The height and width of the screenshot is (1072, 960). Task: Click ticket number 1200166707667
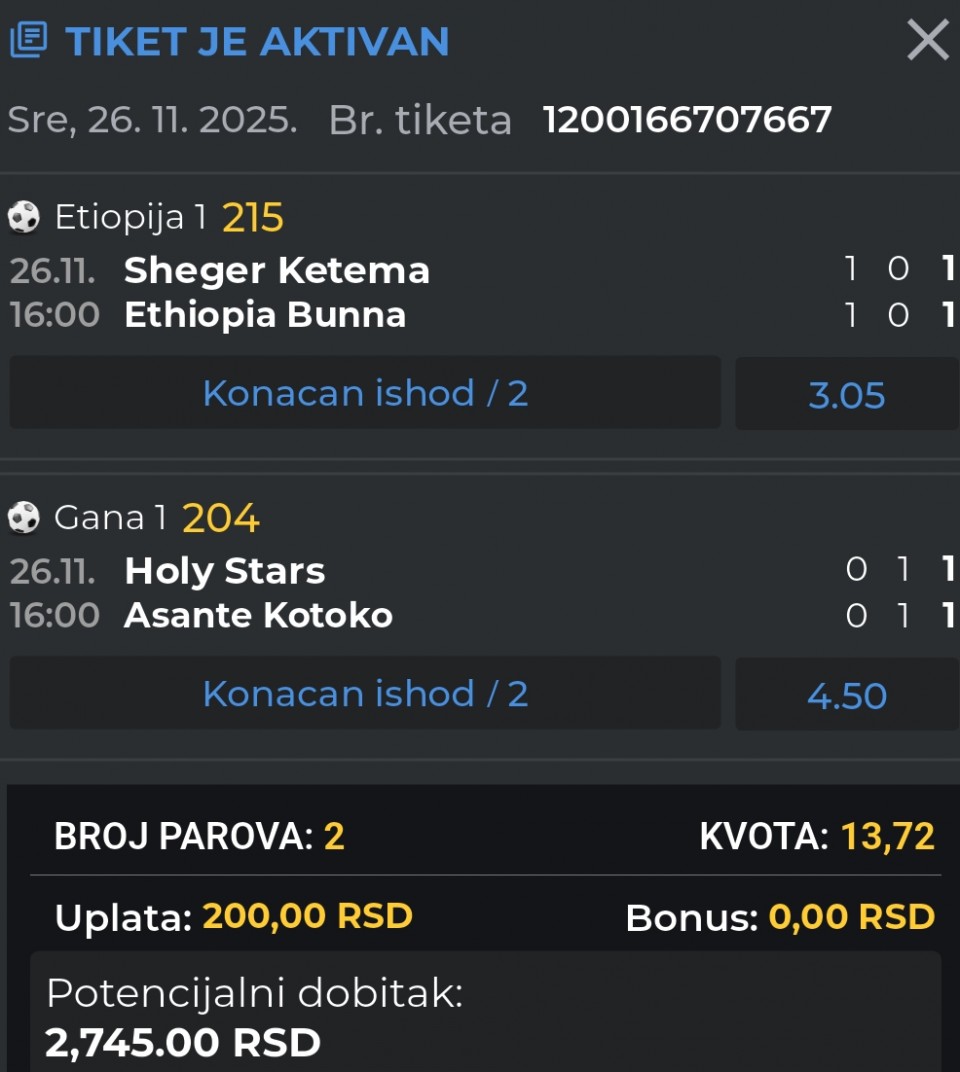point(687,120)
